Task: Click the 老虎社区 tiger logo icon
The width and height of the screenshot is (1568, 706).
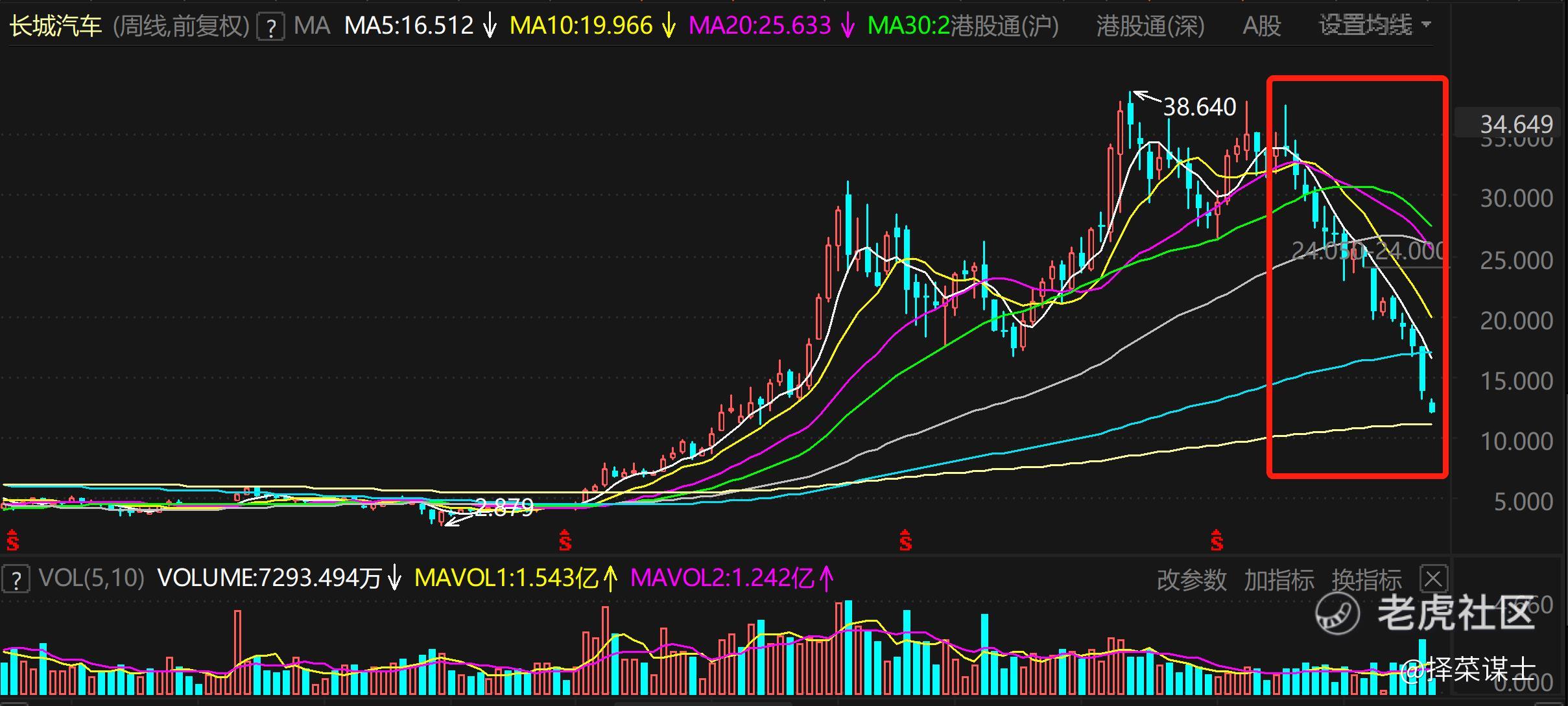Action: pyautogui.click(x=1337, y=613)
